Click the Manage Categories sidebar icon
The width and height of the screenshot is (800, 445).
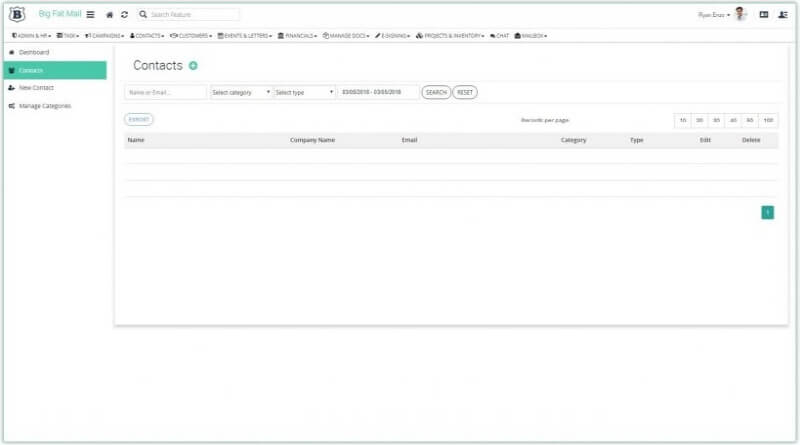coord(12,106)
